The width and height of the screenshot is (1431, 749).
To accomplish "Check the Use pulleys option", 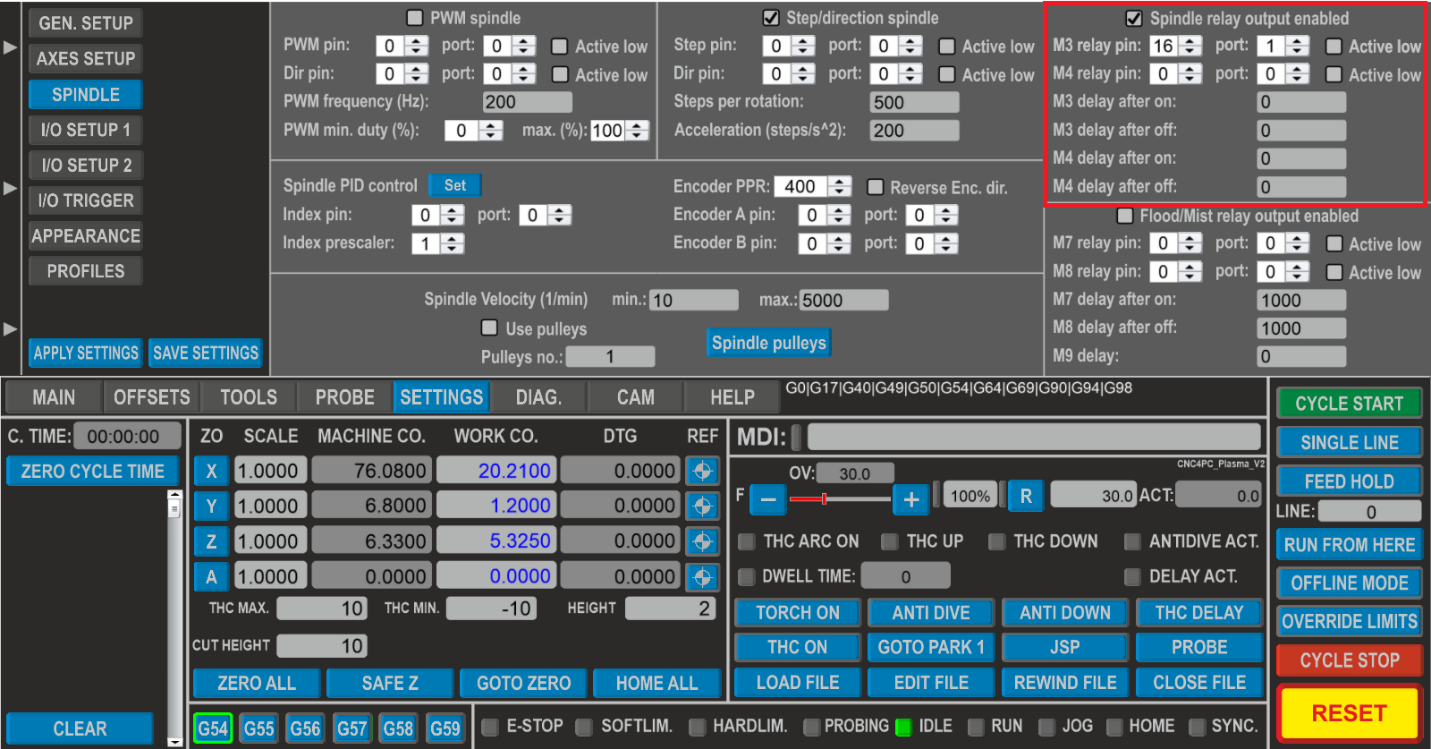I will coord(489,326).
